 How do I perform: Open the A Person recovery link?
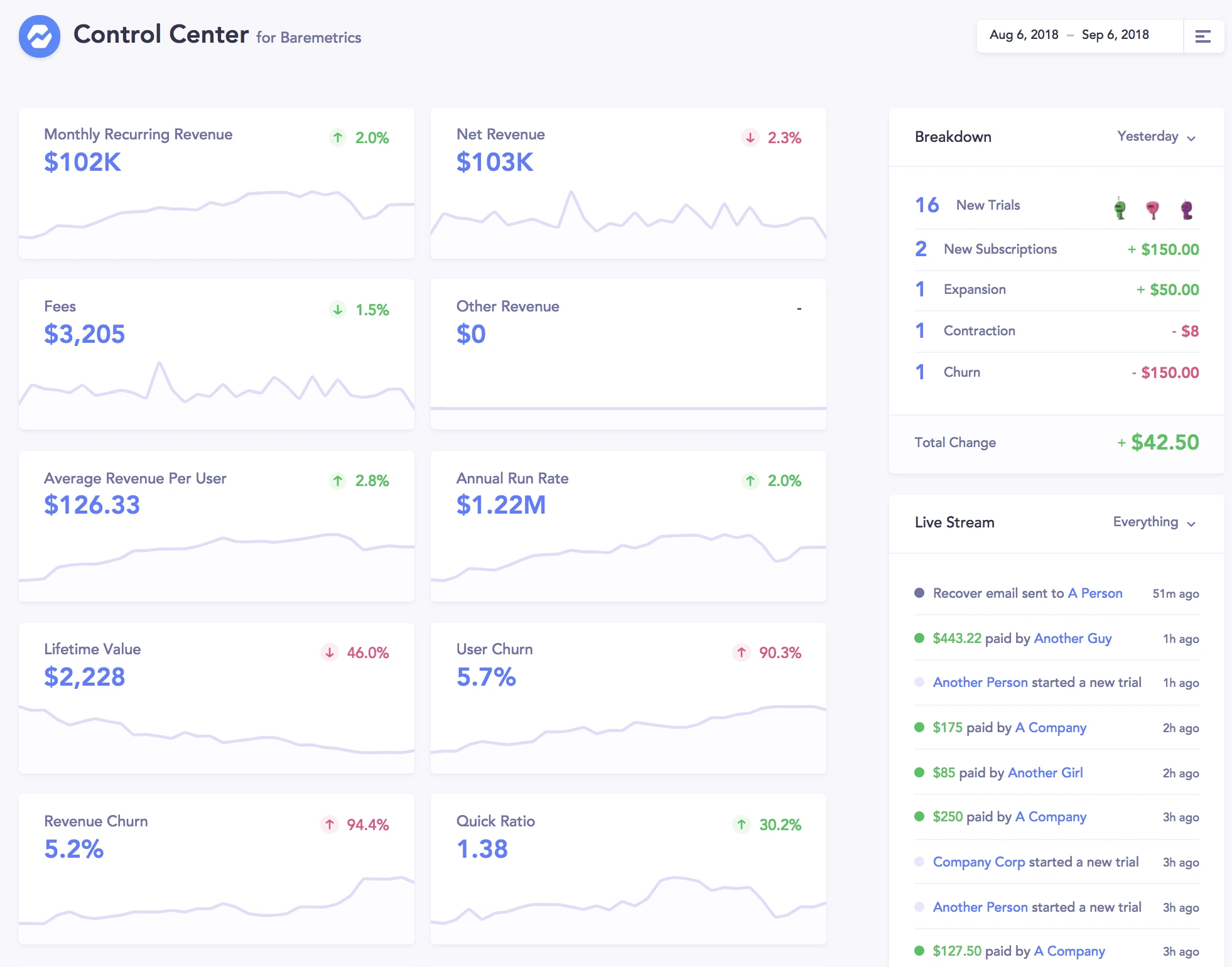[1094, 593]
